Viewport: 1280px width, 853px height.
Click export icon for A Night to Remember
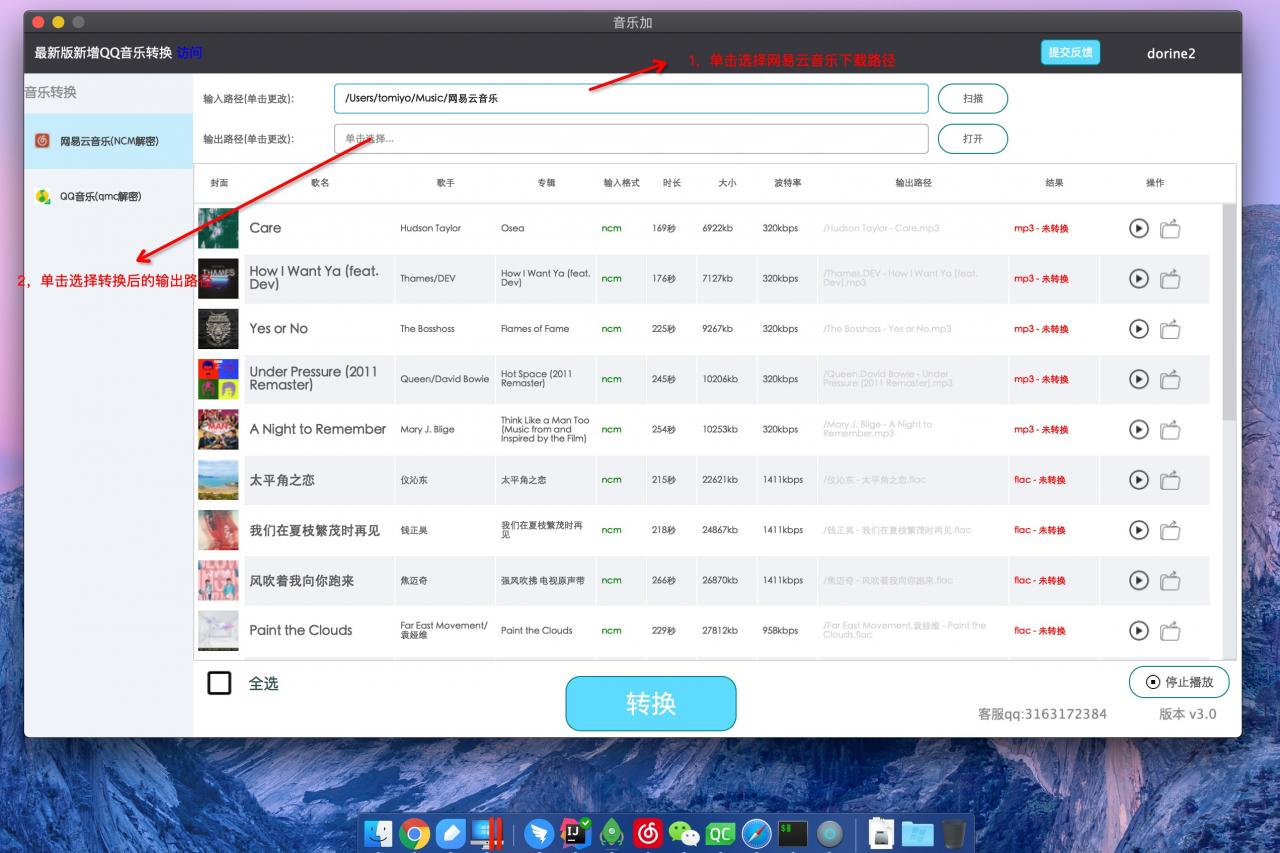tap(1170, 429)
